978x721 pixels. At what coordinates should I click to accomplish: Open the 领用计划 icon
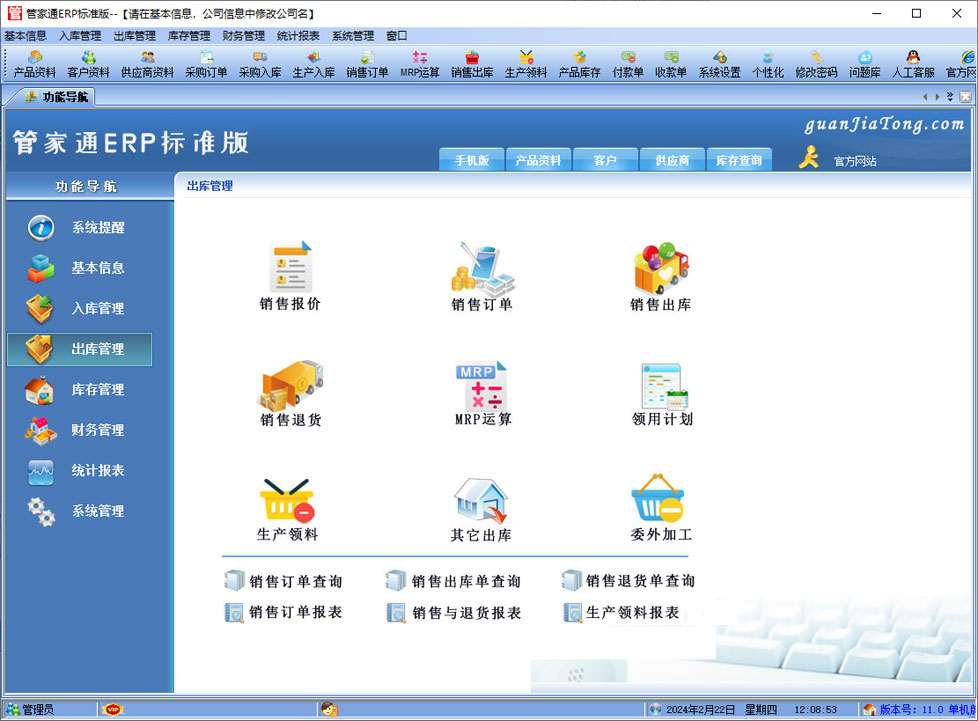coord(662,385)
